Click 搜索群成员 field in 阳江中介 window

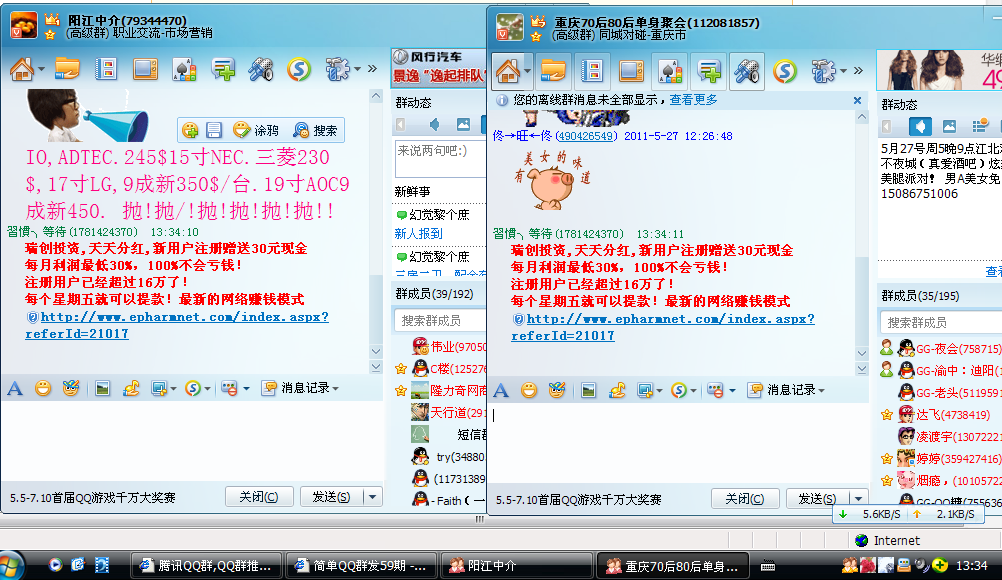(440, 321)
